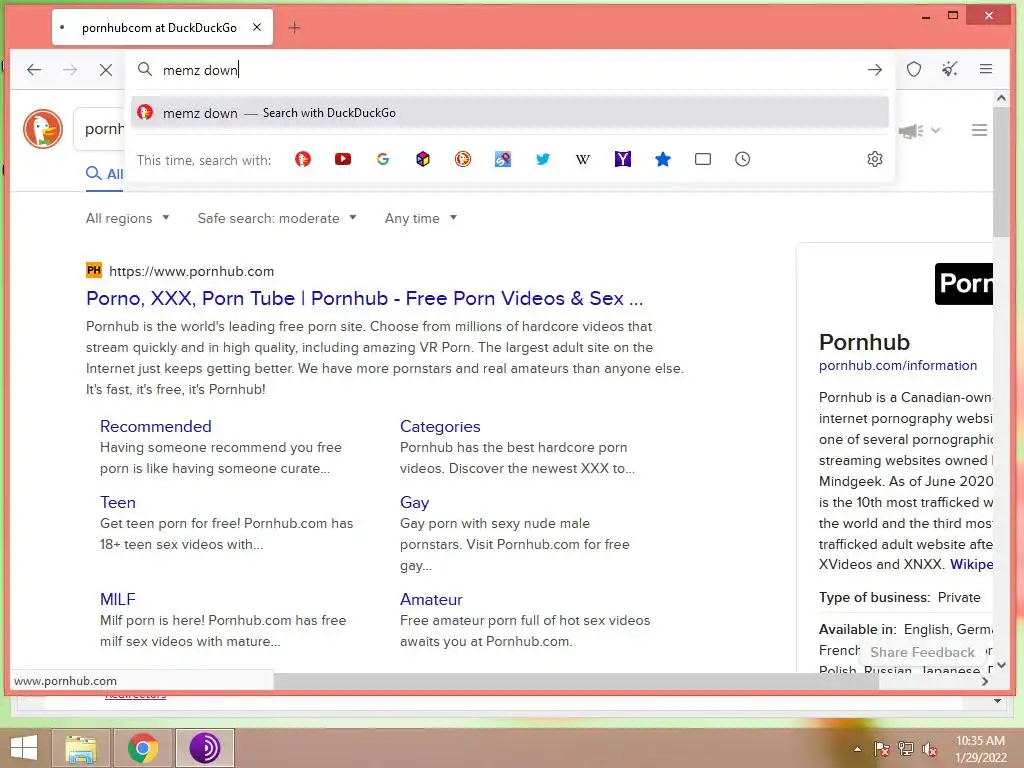Click the scroll right arrow
Image resolution: width=1024 pixels, height=768 pixels.
point(985,681)
